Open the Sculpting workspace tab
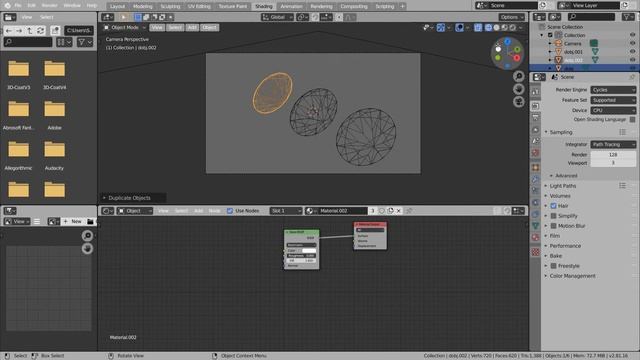The width and height of the screenshot is (640, 360). pyautogui.click(x=170, y=6)
